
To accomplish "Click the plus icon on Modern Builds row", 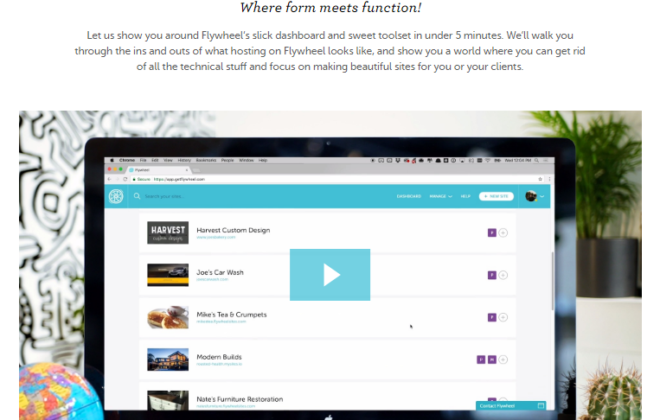I will 503,359.
